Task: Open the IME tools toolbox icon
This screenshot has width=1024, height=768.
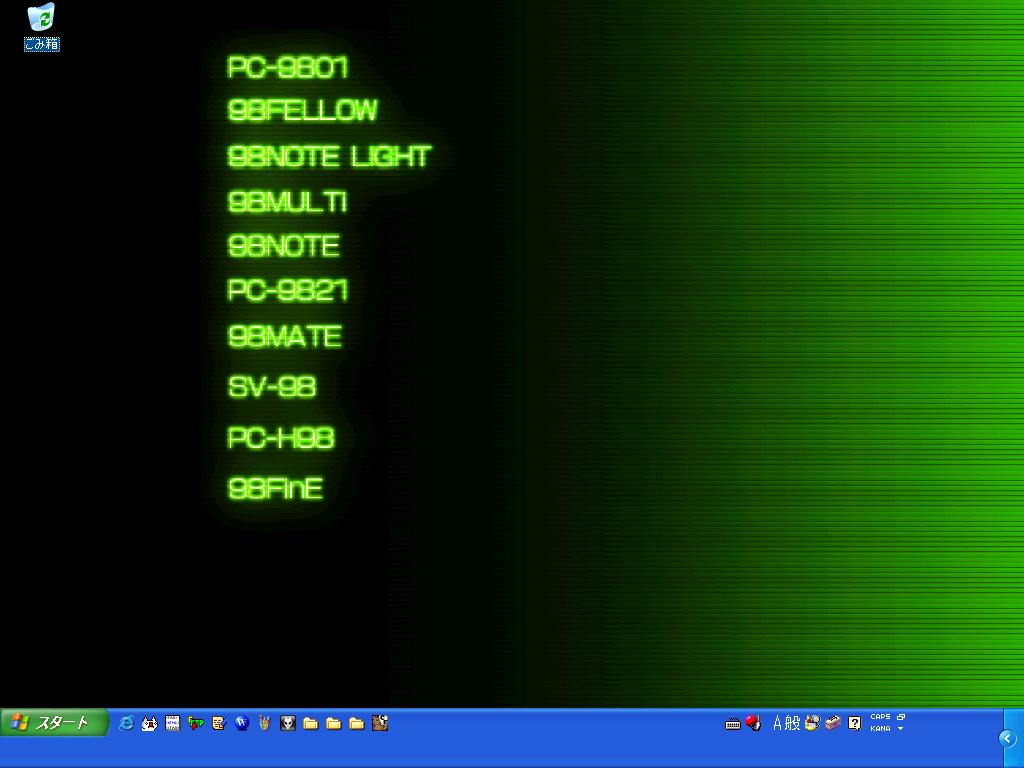Action: [833, 723]
